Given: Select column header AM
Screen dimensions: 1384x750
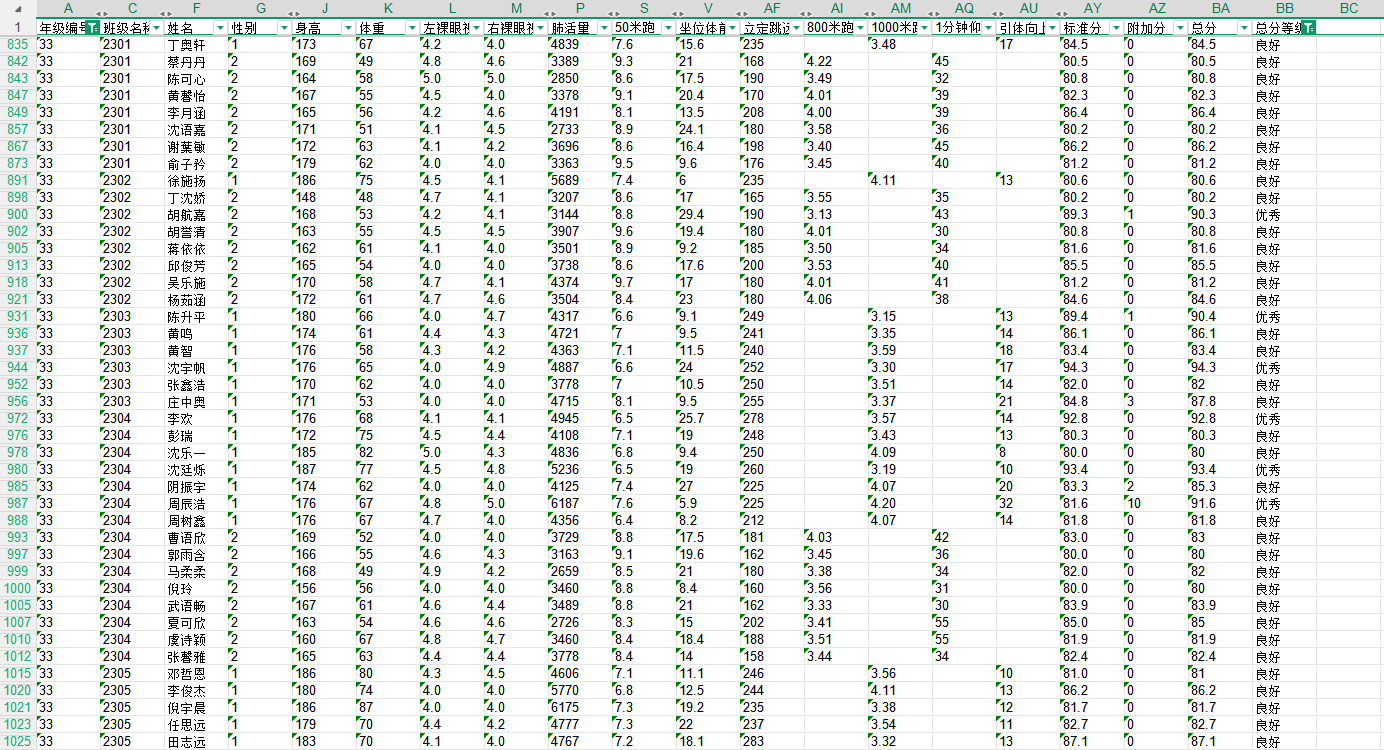Looking at the screenshot, I should point(901,9).
